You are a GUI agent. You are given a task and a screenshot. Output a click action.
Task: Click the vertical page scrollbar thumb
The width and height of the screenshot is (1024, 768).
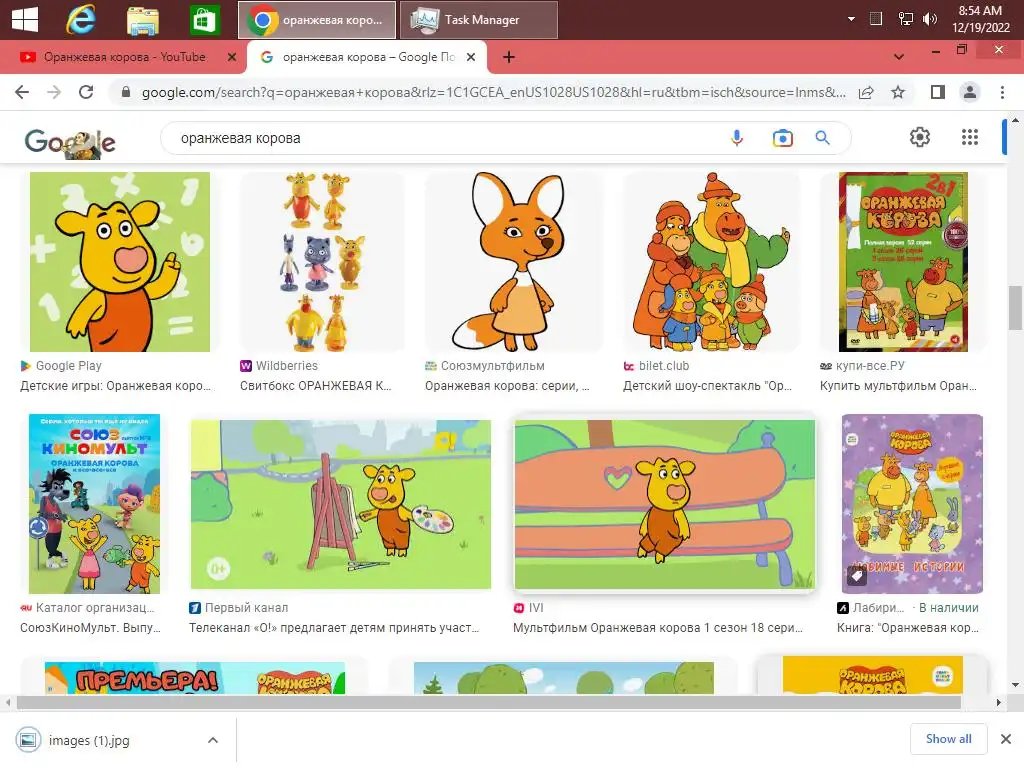[x=1015, y=307]
